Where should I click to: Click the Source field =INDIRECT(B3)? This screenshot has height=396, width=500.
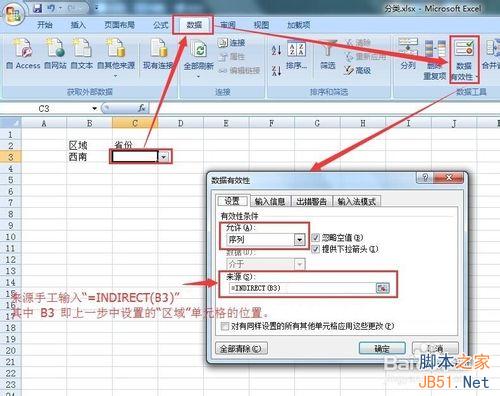(x=302, y=288)
